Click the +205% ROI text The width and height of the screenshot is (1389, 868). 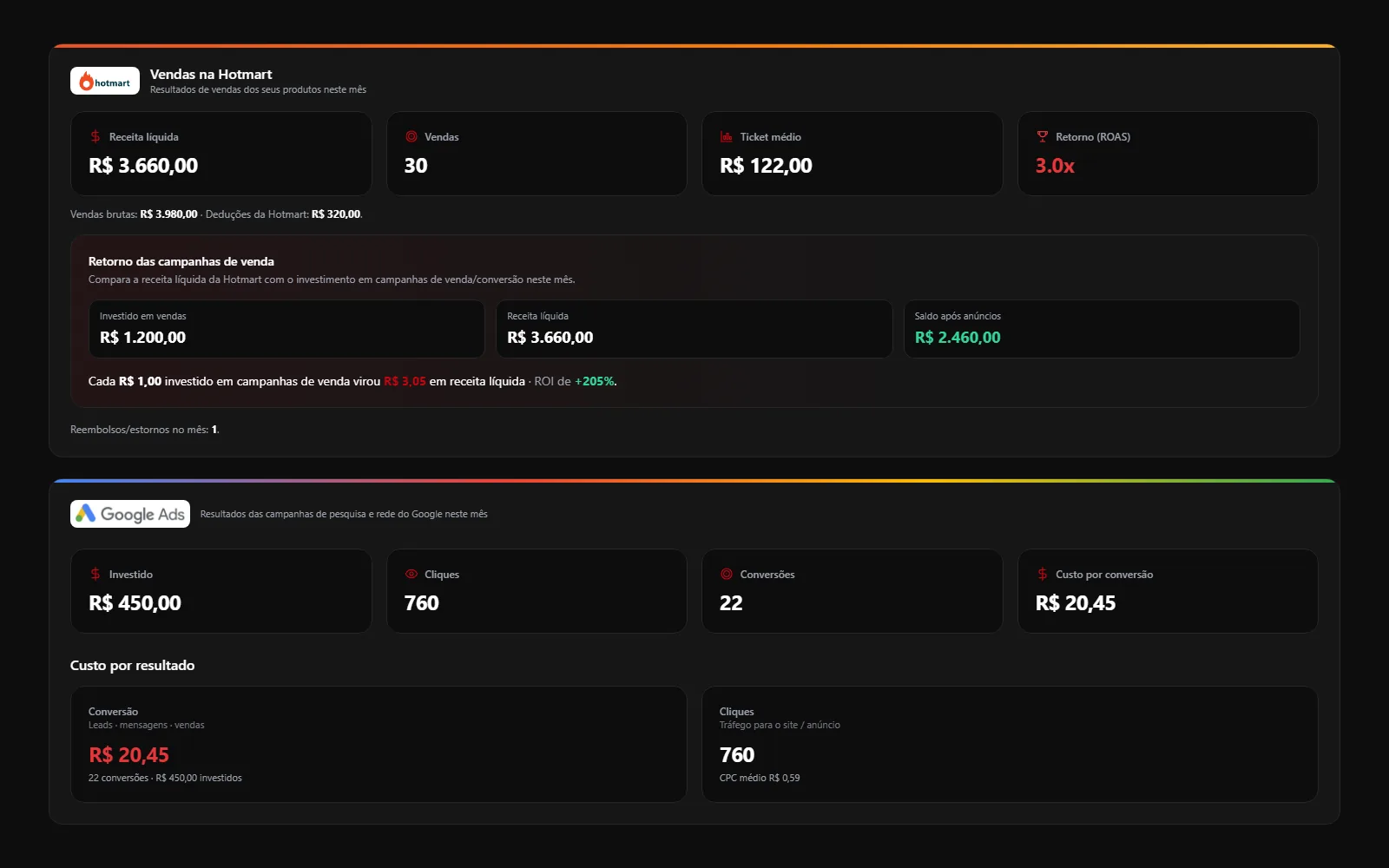(595, 381)
